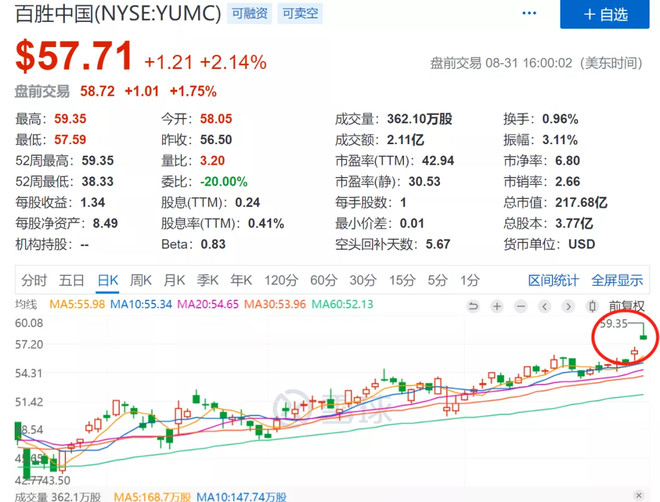The width and height of the screenshot is (660, 502).
Task: Click the 委比 value -20.00%
Action: [x=224, y=182]
